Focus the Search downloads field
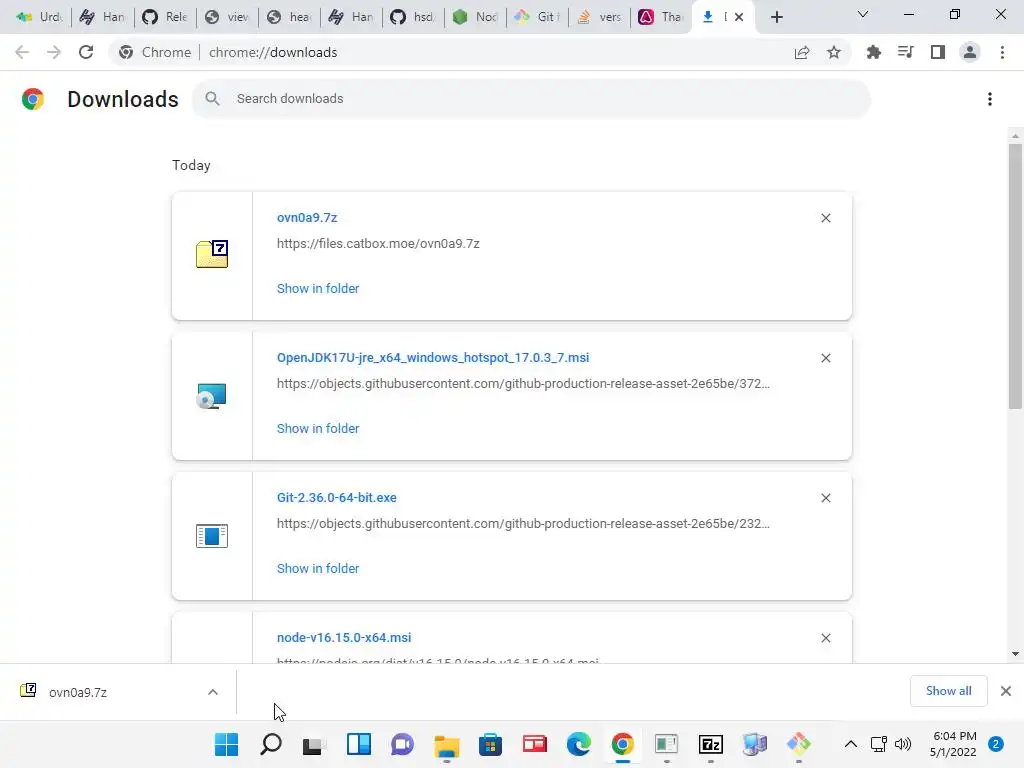This screenshot has height=768, width=1024. (x=532, y=99)
